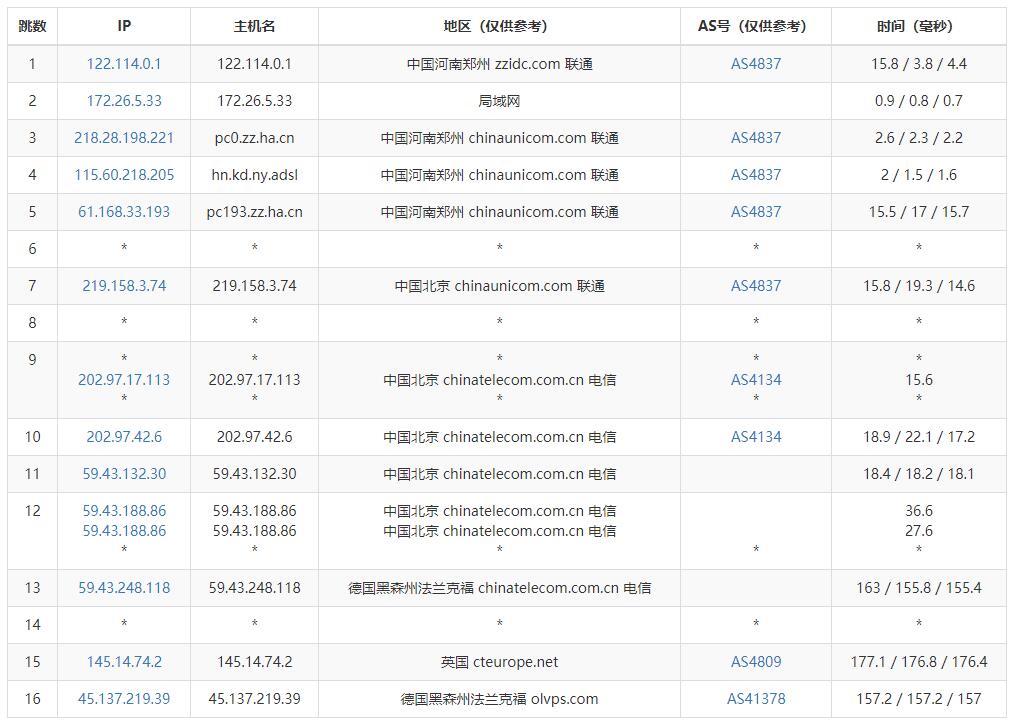Screen dimensions: 1011x723
Task: Select region text 中国河南郑州 zzidc.com 联通
Action: pyautogui.click(x=499, y=64)
